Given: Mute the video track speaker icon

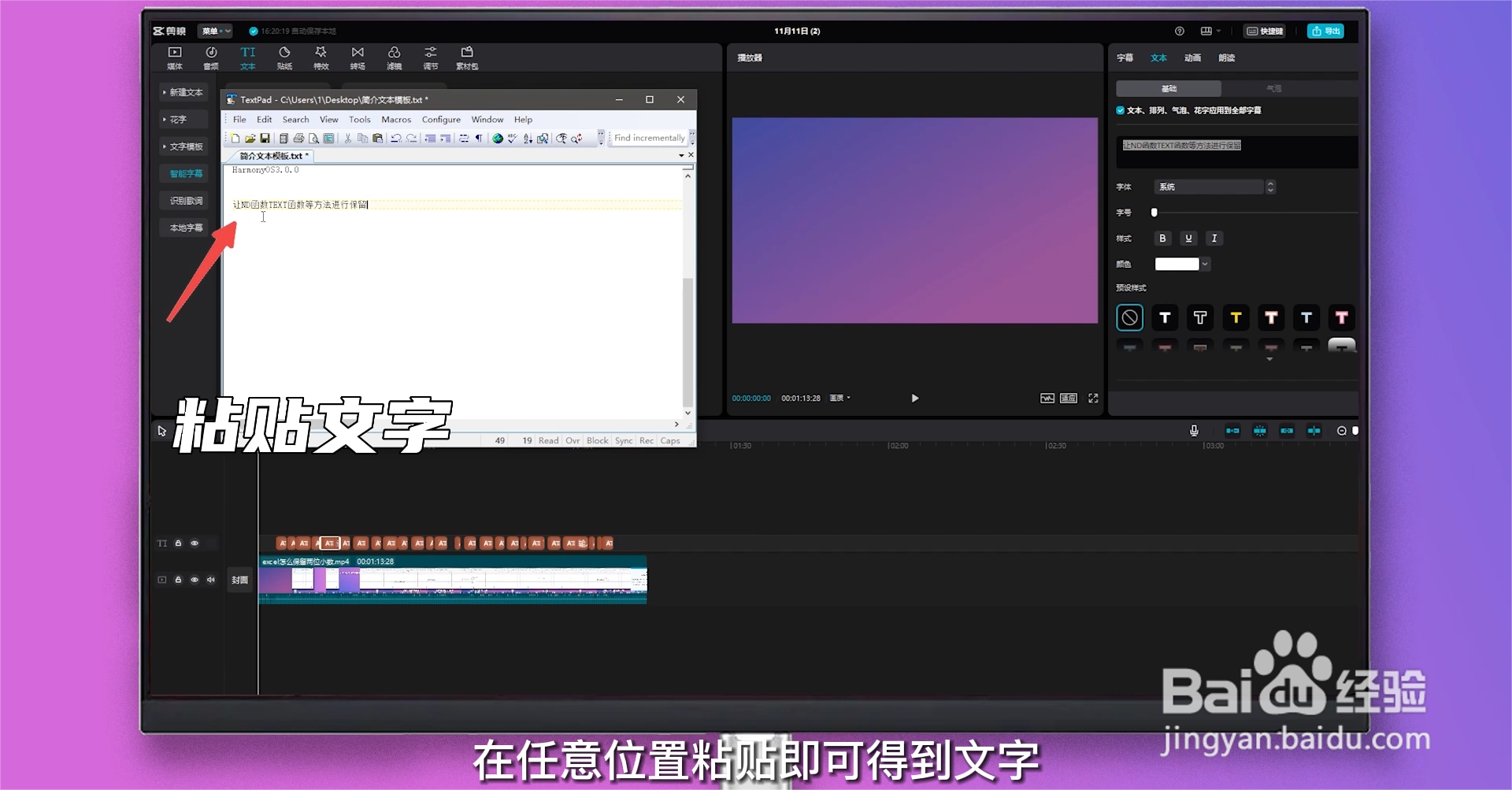Looking at the screenshot, I should tap(211, 580).
